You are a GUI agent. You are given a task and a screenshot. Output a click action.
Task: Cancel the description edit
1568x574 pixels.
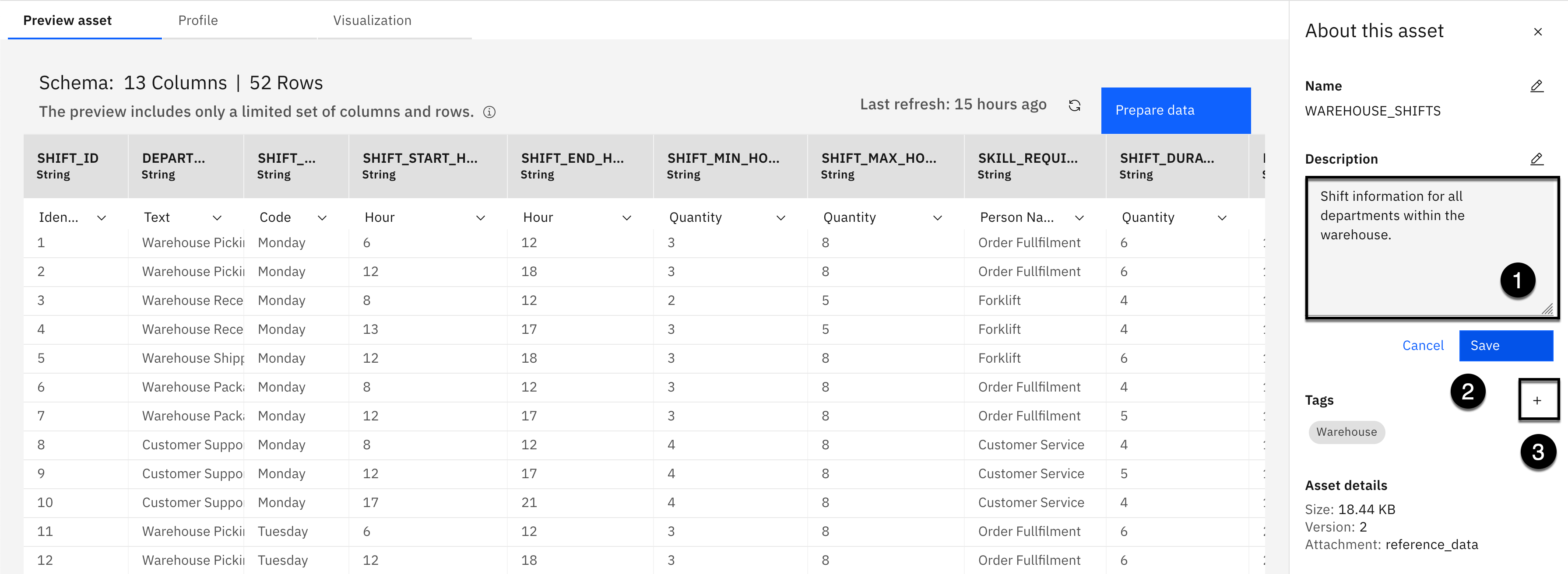pos(1423,345)
